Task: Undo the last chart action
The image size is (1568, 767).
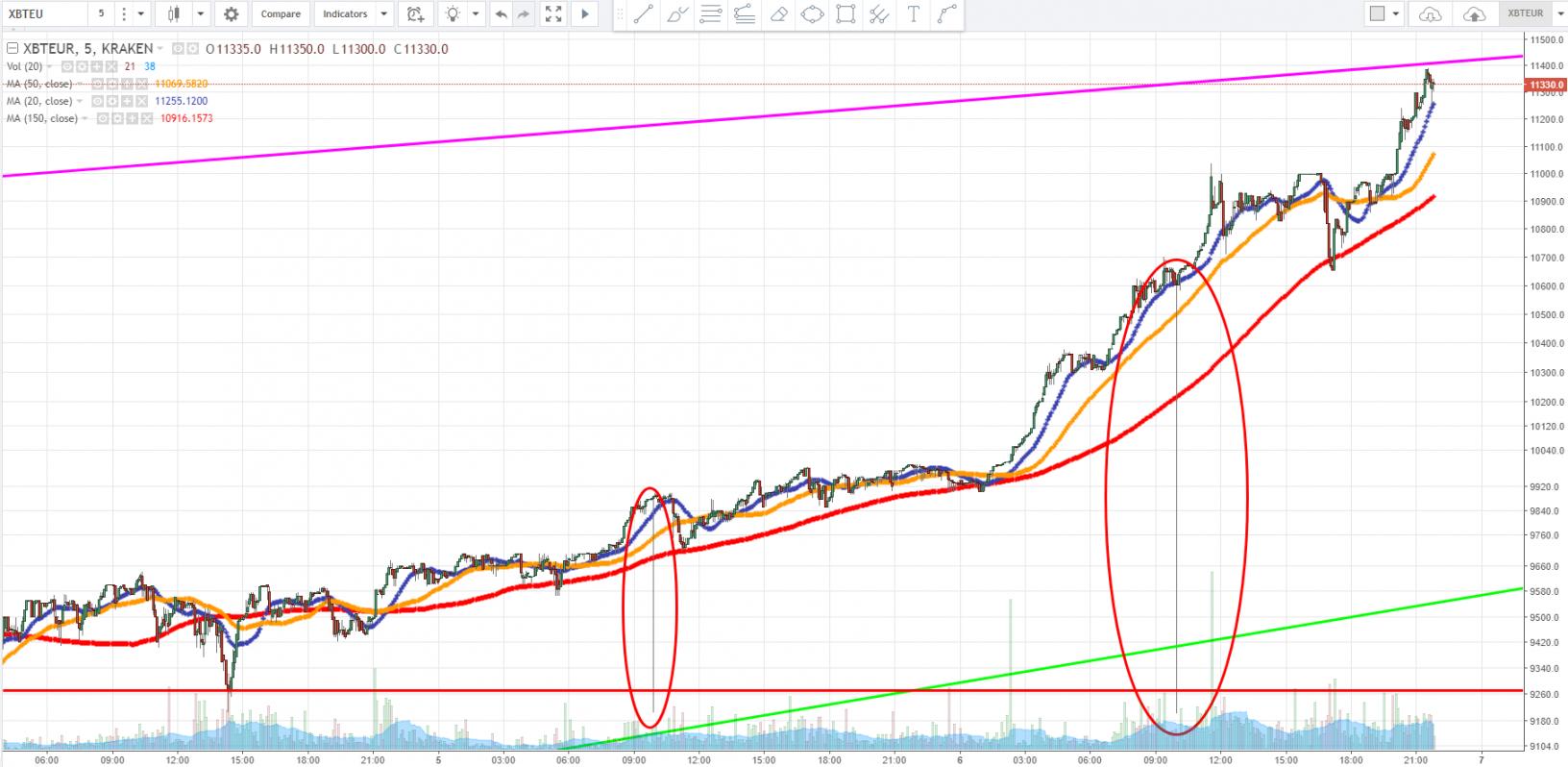Action: tap(501, 13)
